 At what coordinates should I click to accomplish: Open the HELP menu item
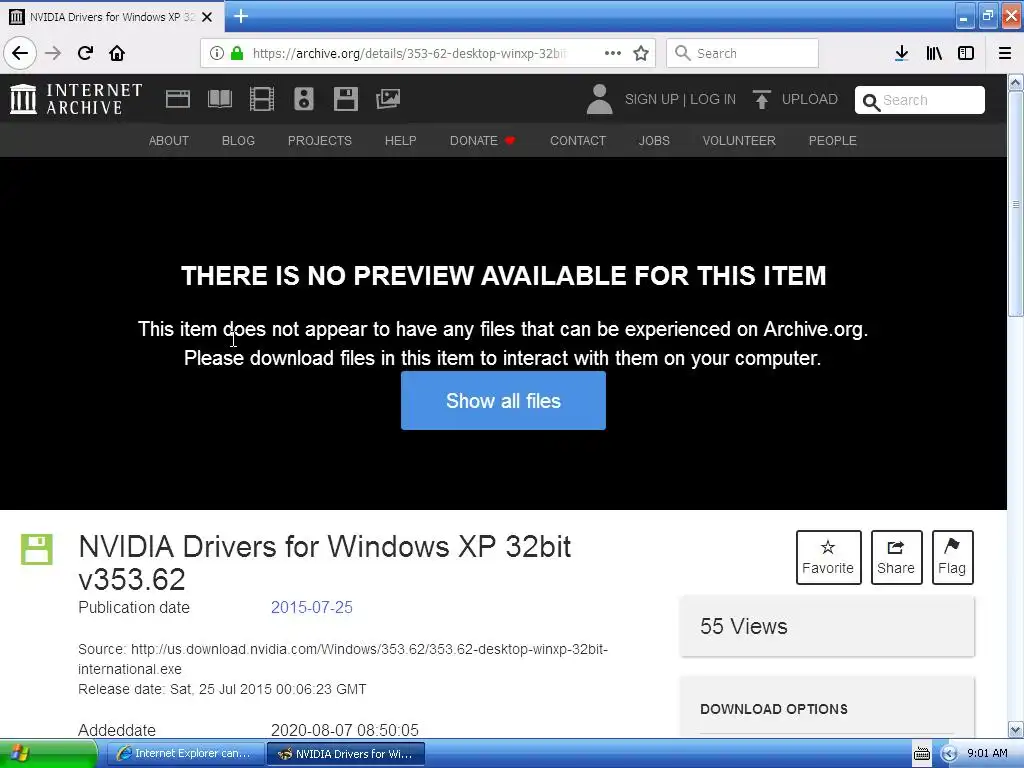400,140
